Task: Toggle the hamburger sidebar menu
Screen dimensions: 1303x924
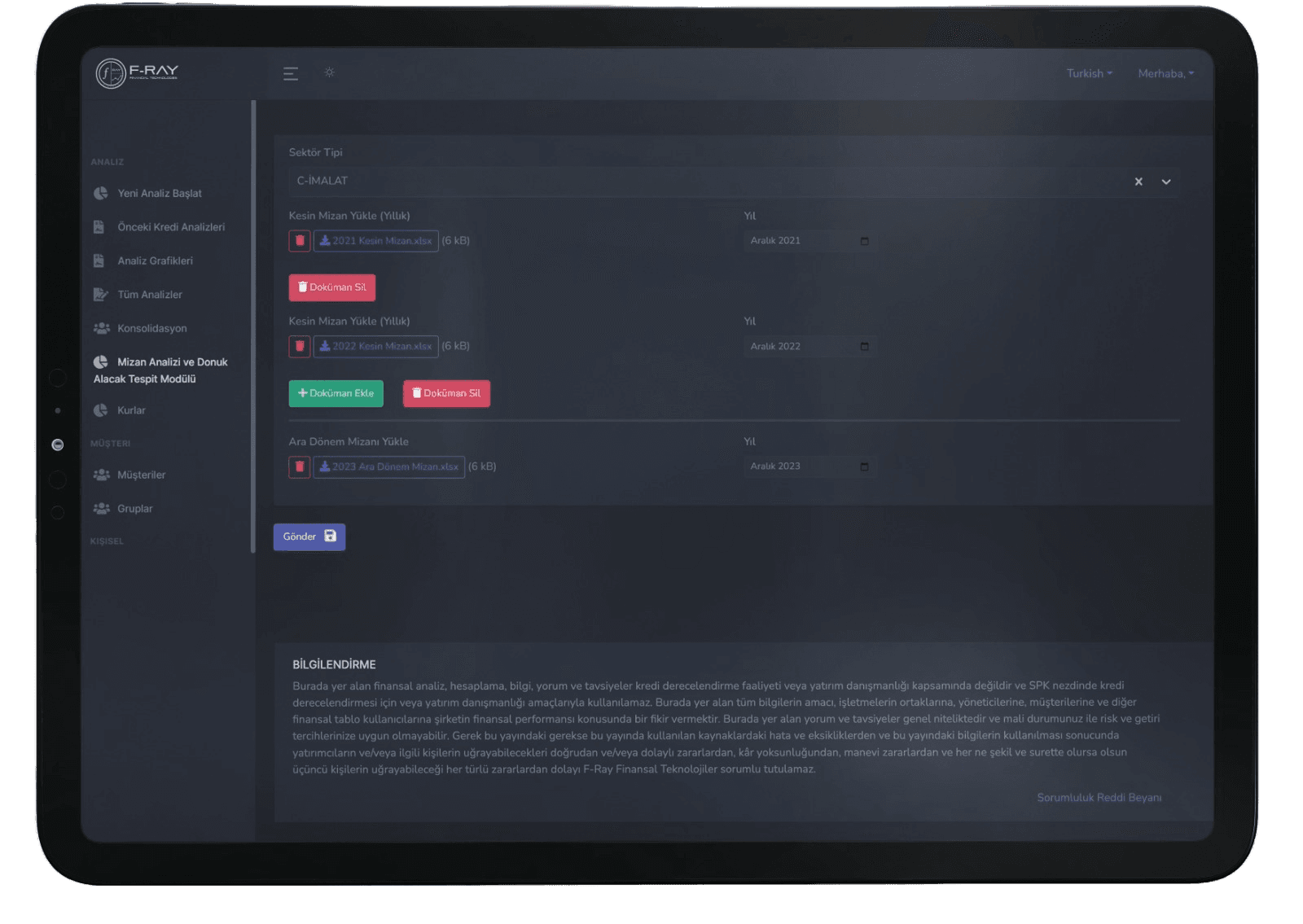Action: click(291, 74)
